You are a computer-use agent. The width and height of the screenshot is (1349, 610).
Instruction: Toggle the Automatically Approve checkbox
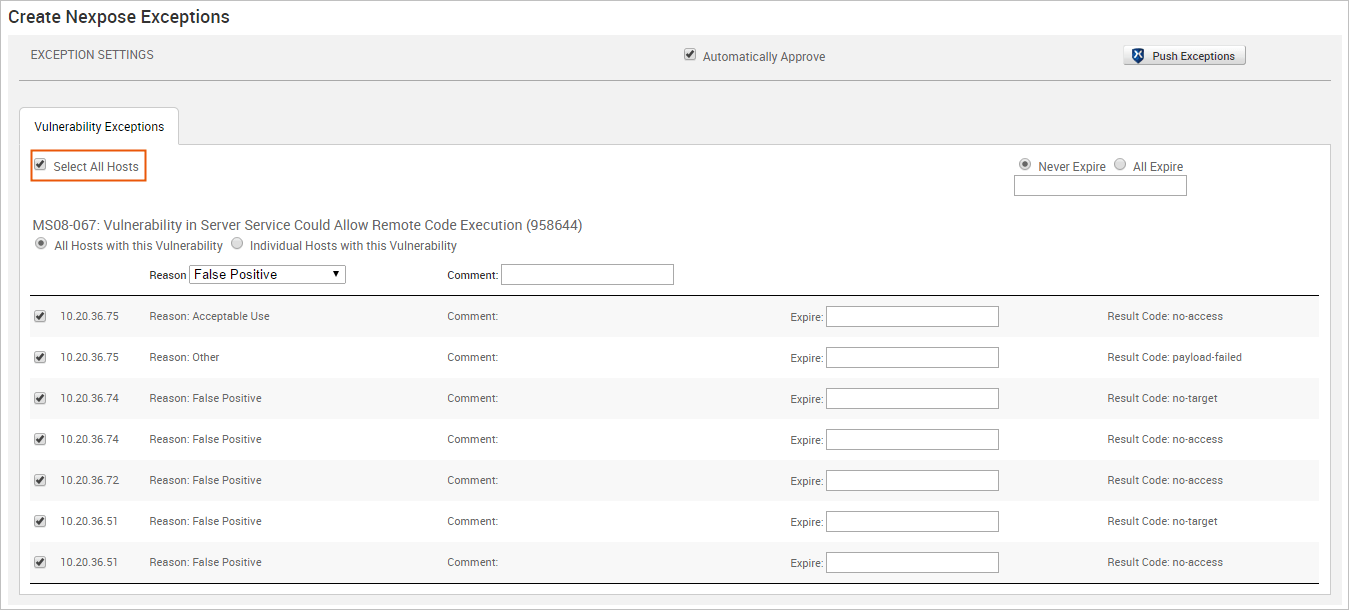click(690, 55)
